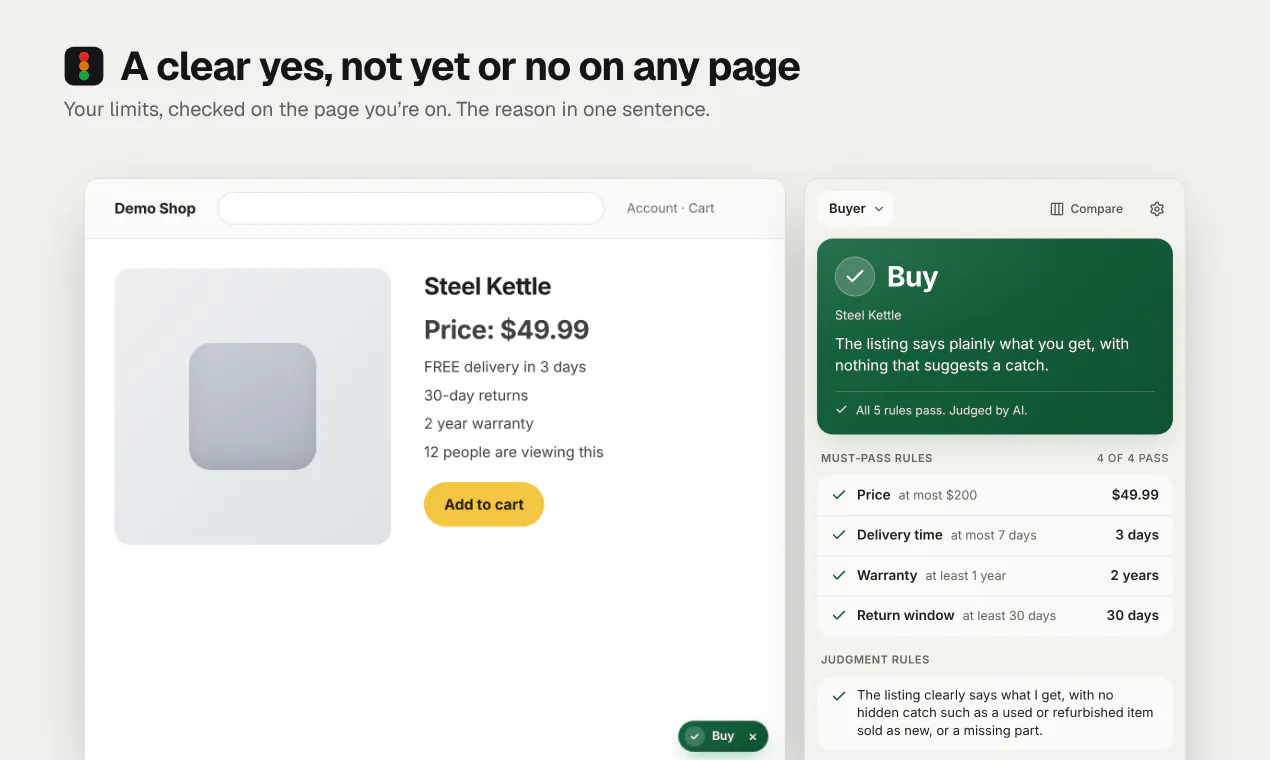This screenshot has height=760, width=1270.
Task: Dismiss the floating Buy pill with X
Action: (753, 737)
